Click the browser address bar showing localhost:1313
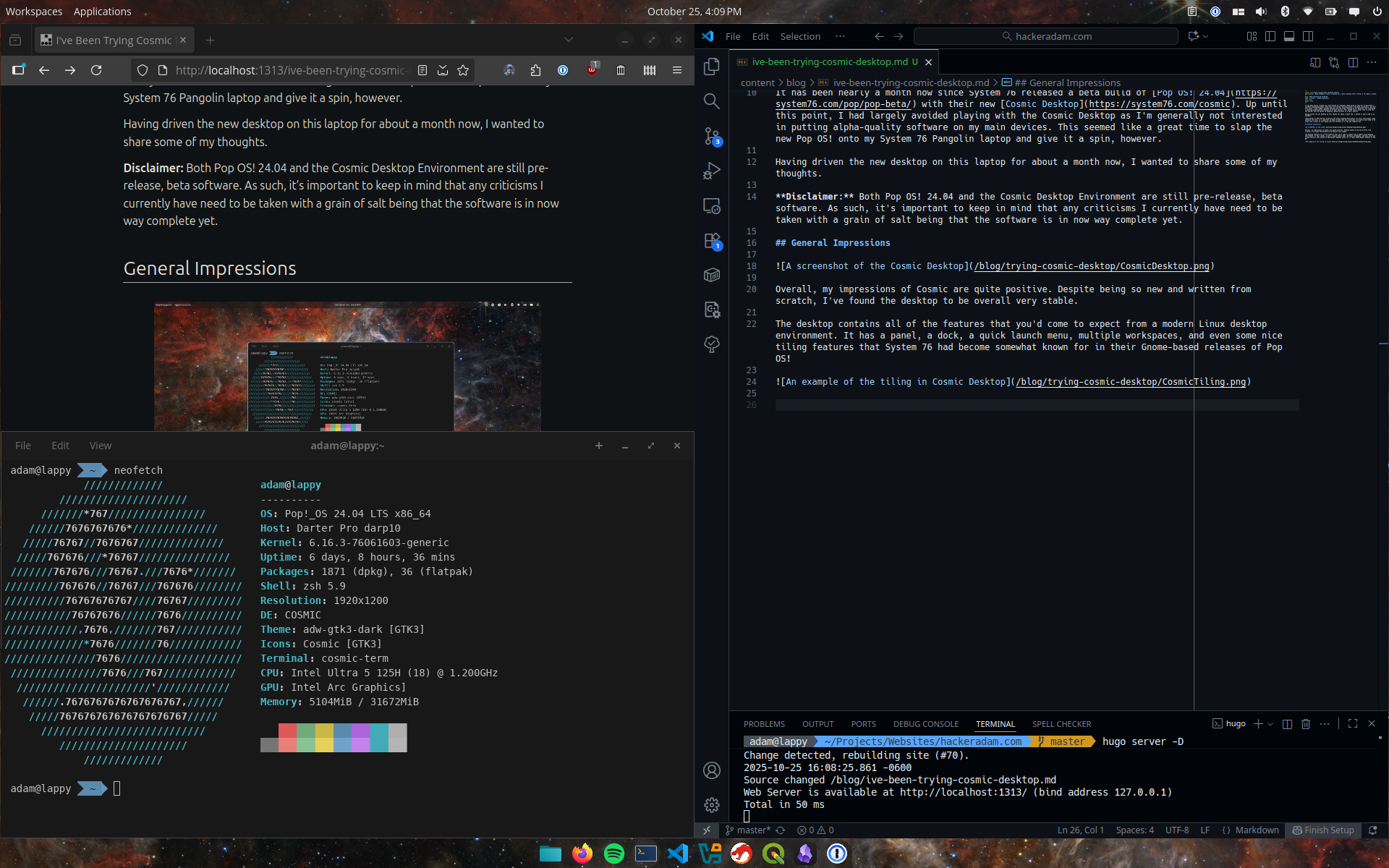This screenshot has width=1389, height=868. coord(291,70)
